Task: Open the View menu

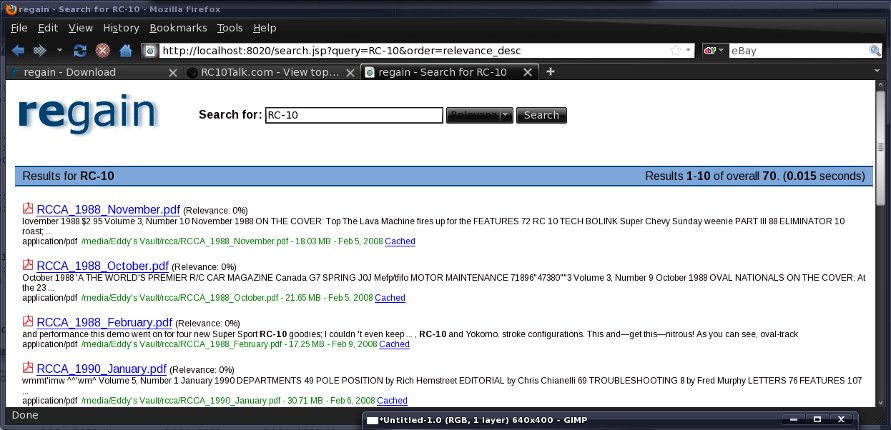Action: click(x=80, y=28)
